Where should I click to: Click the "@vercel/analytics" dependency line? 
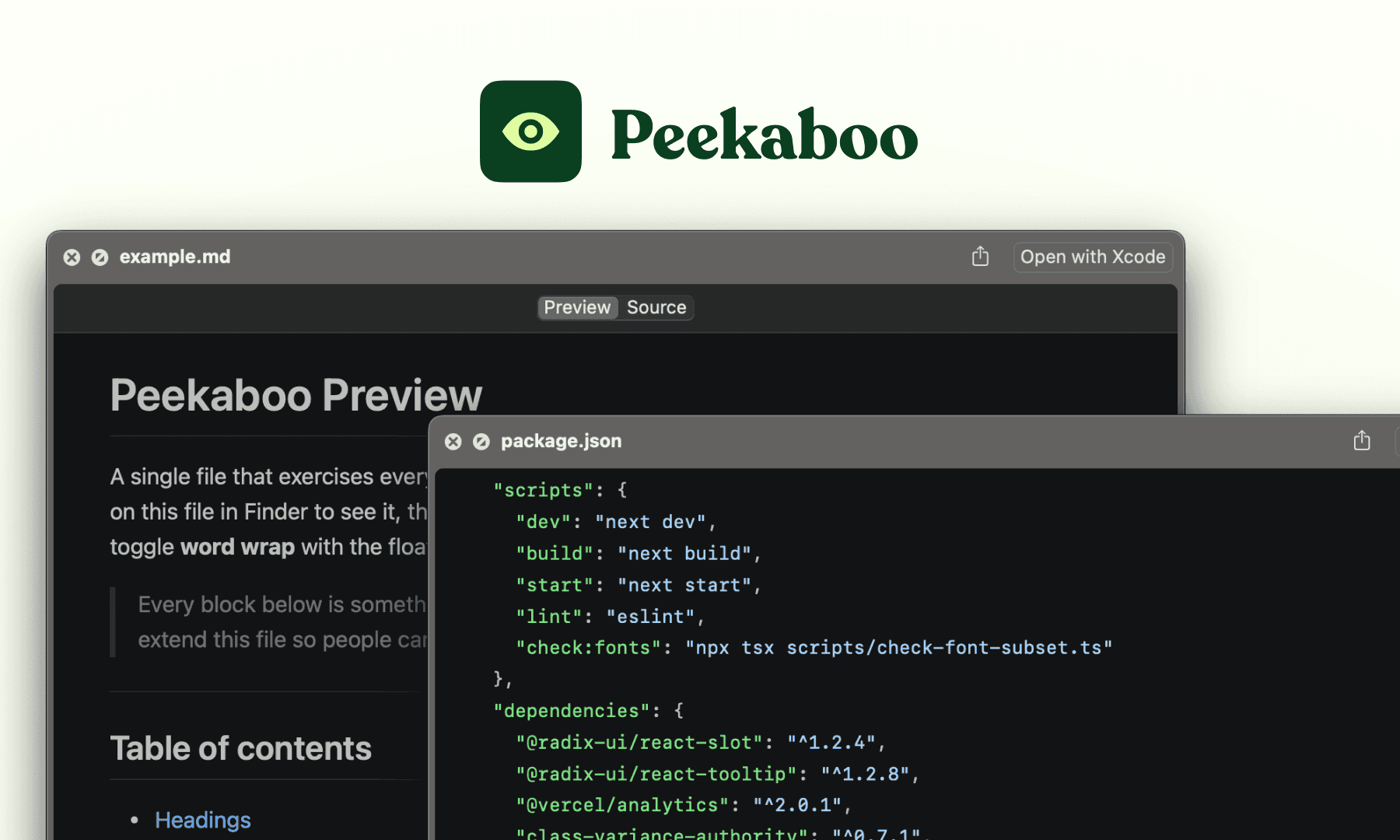[x=683, y=805]
